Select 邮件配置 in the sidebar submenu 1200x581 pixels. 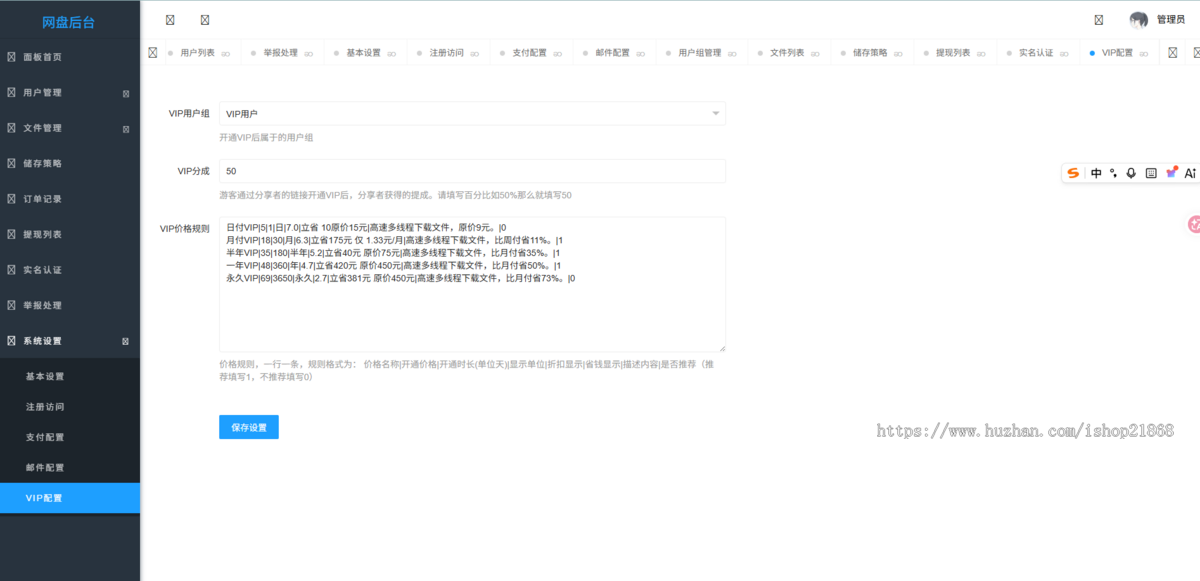pyautogui.click(x=70, y=467)
